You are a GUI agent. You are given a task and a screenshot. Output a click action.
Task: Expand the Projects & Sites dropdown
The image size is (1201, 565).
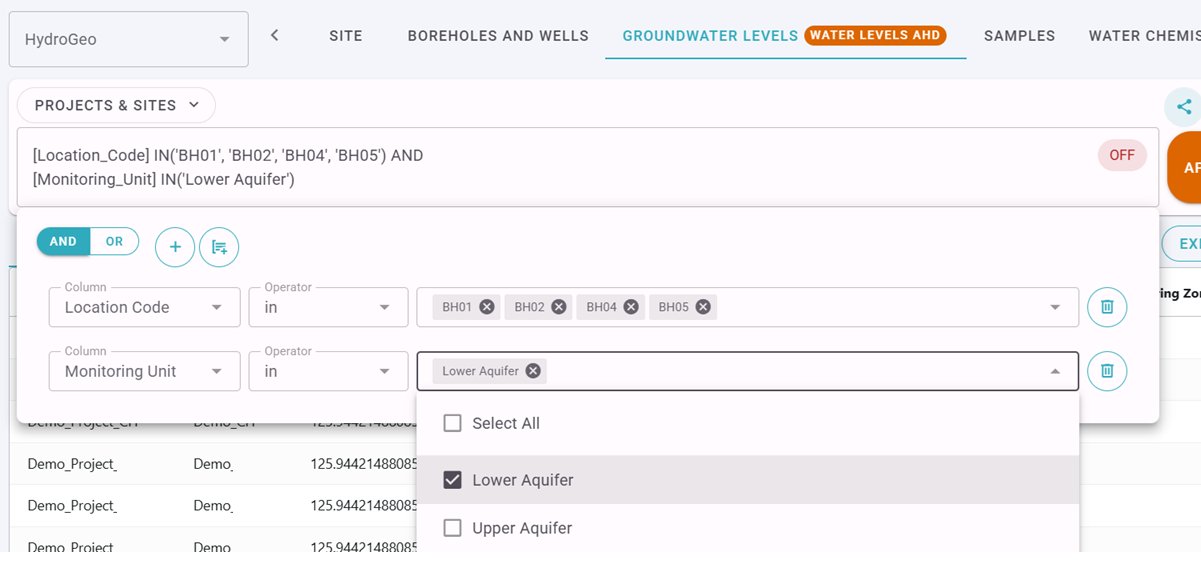[116, 105]
